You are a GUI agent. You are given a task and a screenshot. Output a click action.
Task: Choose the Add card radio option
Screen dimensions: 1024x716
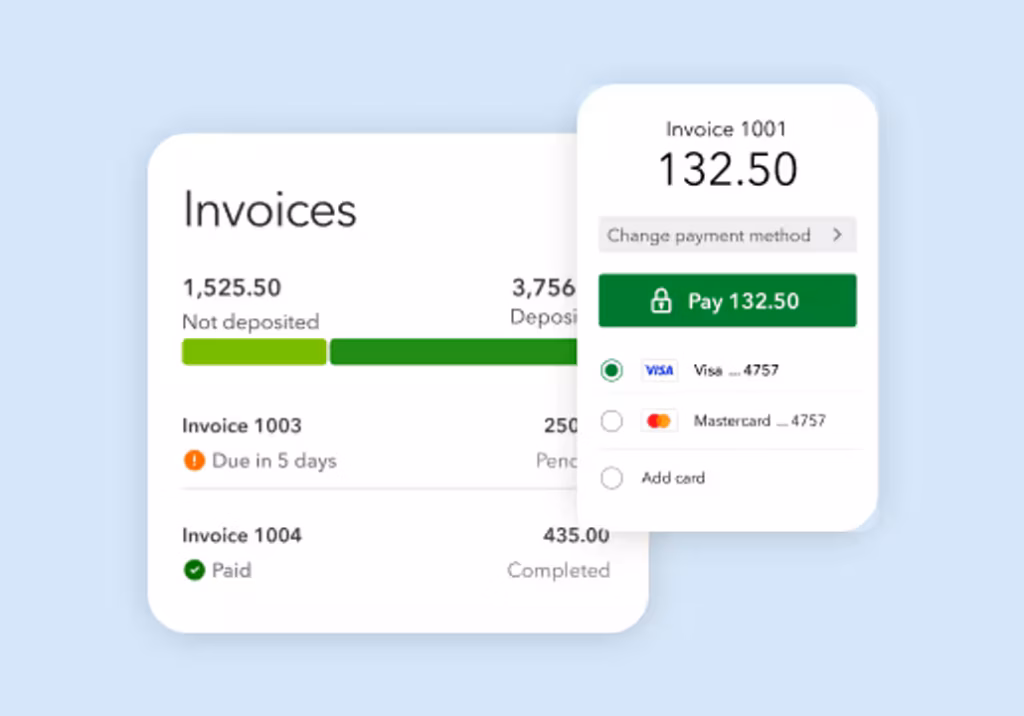(x=611, y=478)
